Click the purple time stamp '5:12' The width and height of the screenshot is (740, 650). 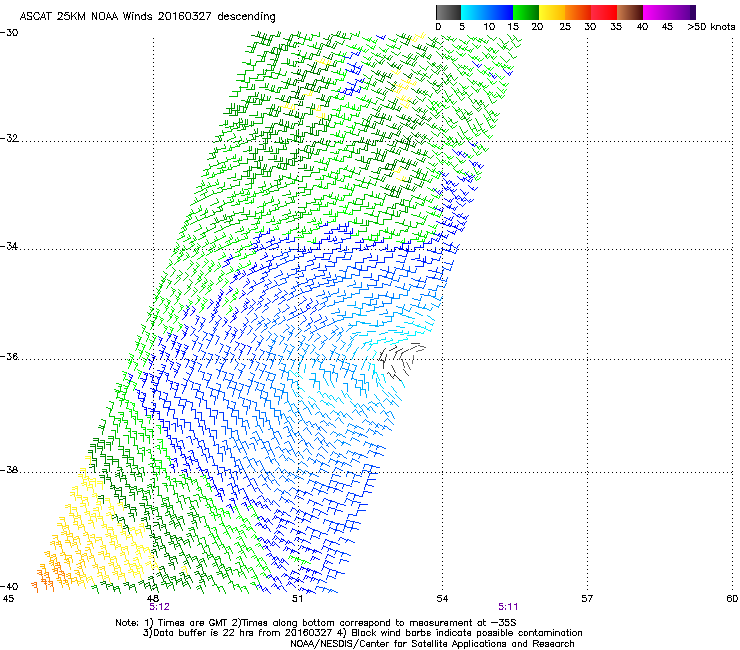point(159,607)
